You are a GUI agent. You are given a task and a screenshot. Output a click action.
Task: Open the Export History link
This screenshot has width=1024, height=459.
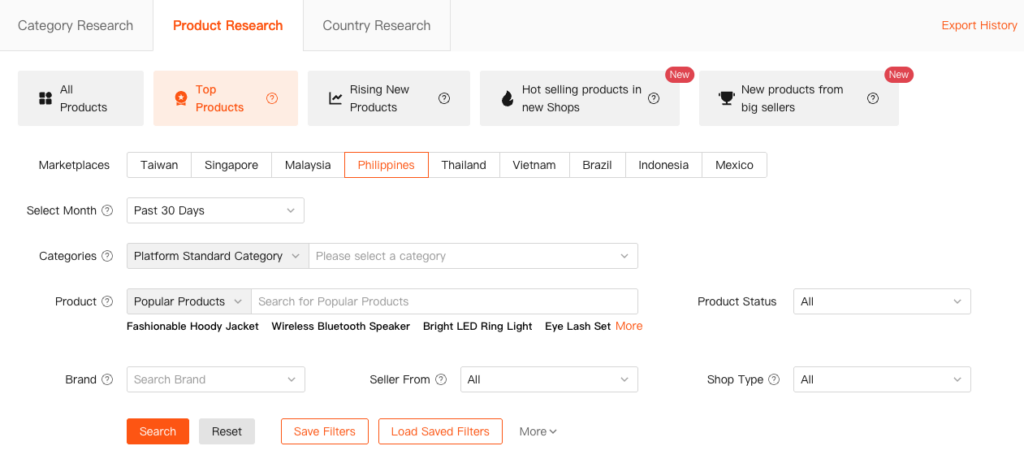point(979,26)
